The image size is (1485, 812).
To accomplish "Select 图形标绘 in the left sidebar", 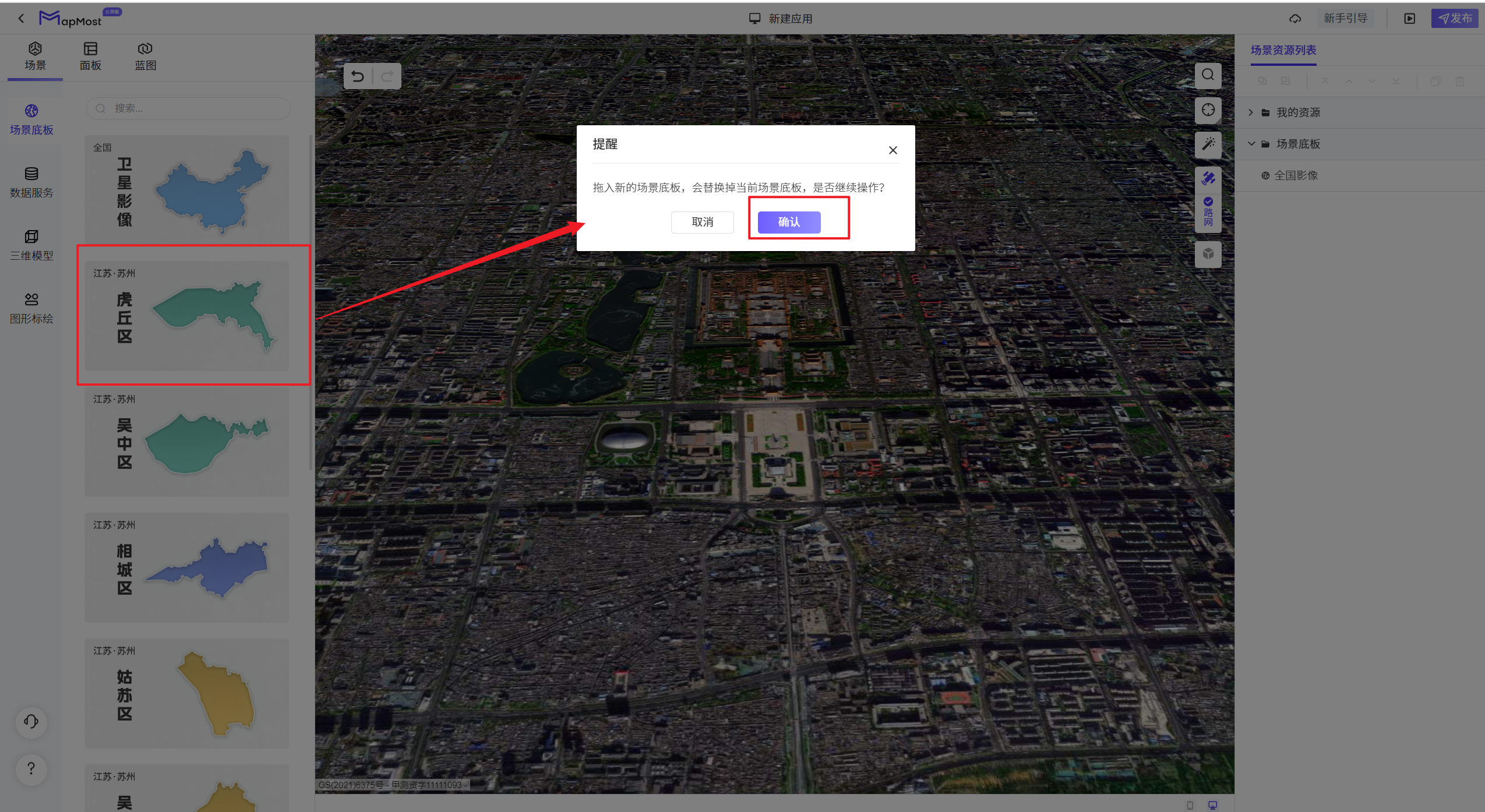I will (x=31, y=309).
